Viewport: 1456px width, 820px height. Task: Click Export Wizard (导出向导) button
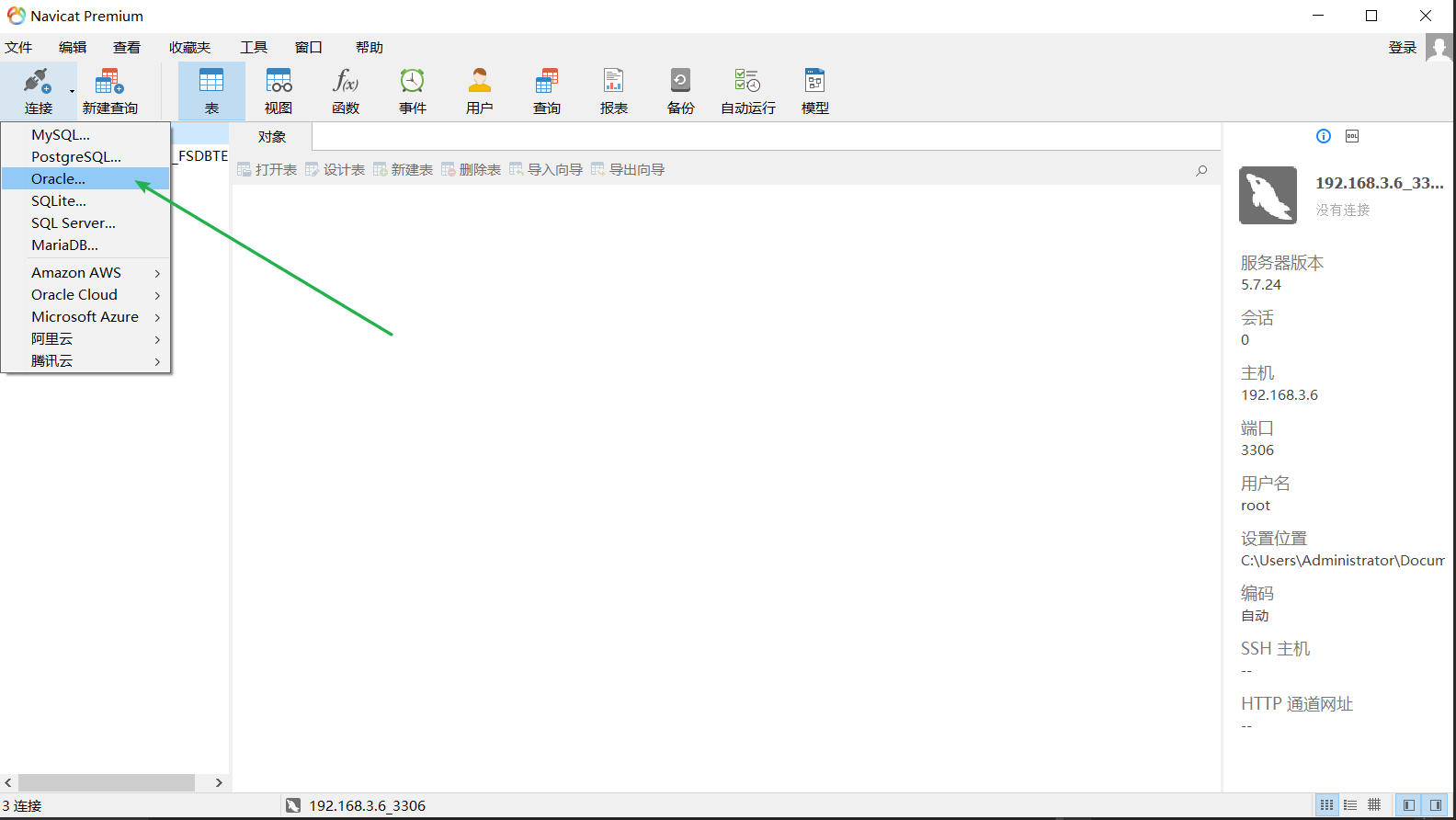click(629, 170)
